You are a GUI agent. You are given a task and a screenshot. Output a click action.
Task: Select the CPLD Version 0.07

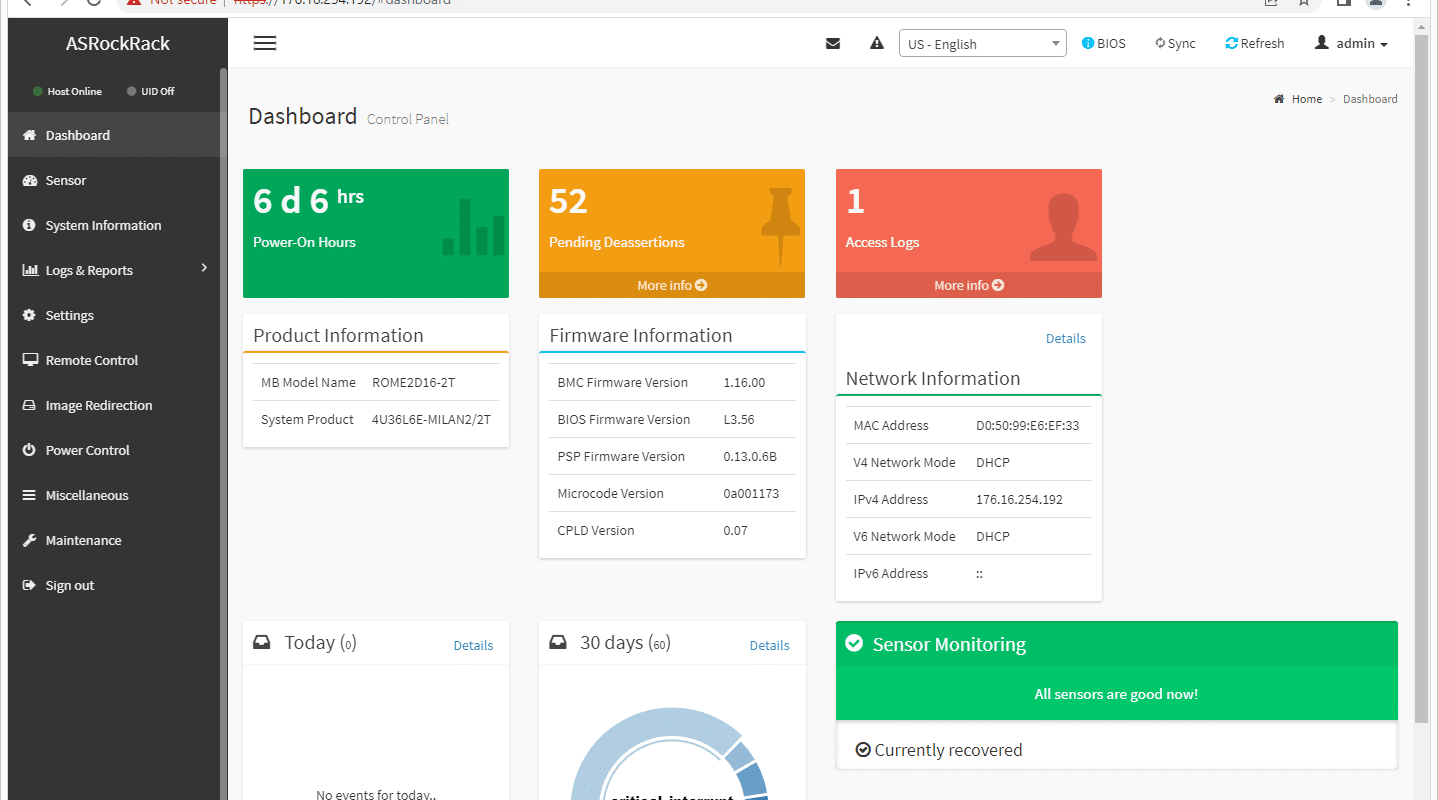click(x=735, y=530)
